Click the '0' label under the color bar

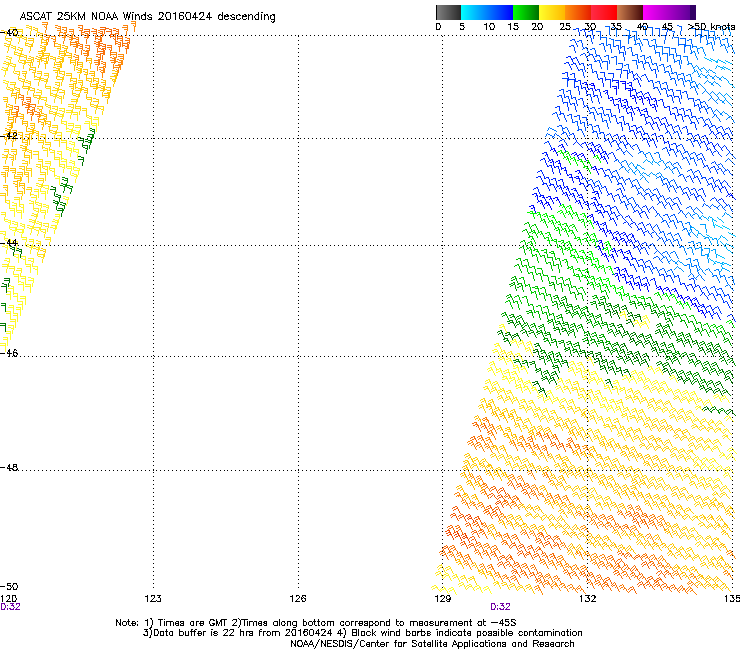coord(438,27)
